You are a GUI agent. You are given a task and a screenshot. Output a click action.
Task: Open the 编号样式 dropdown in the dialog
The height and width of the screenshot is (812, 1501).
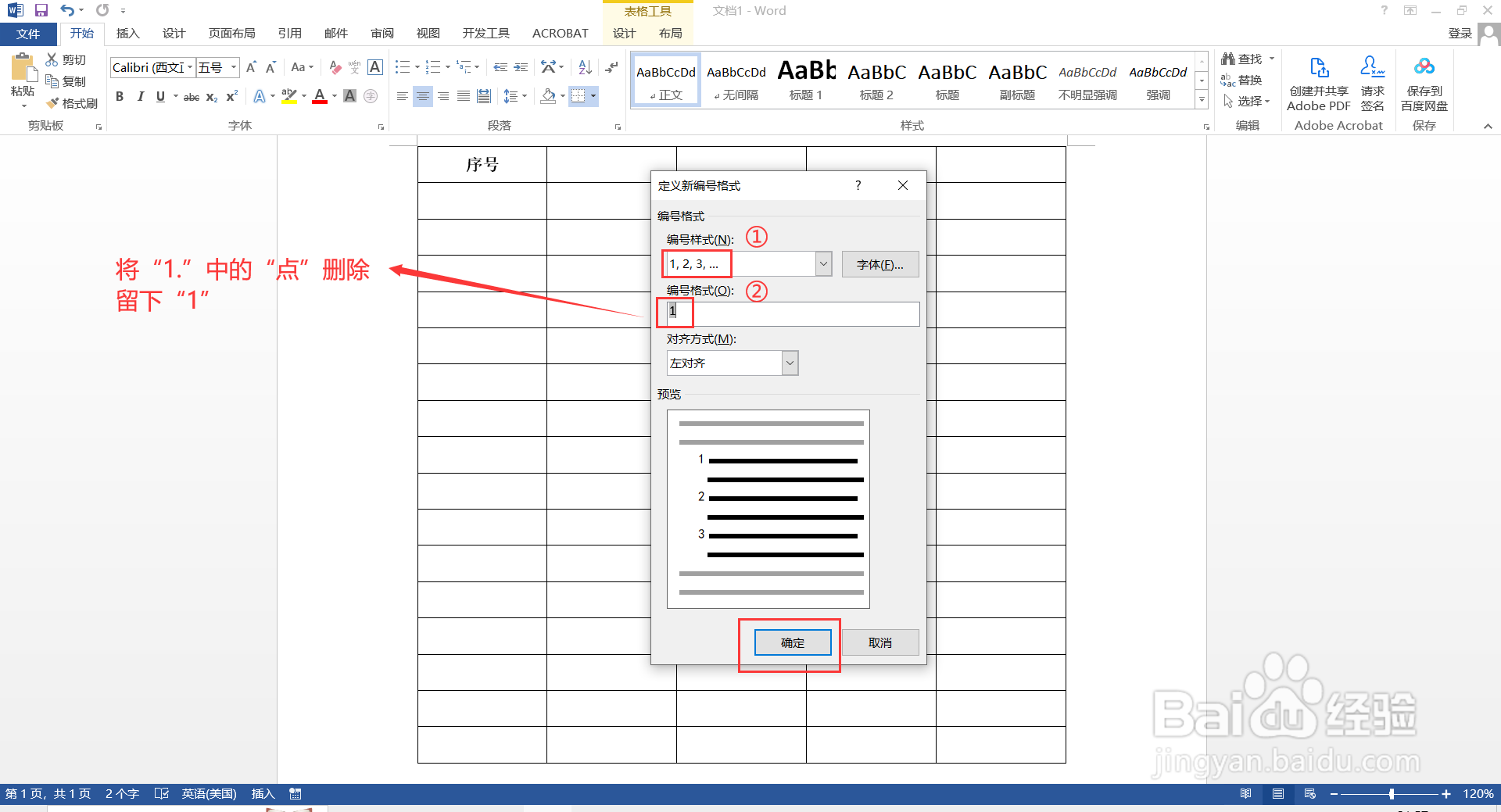click(822, 263)
